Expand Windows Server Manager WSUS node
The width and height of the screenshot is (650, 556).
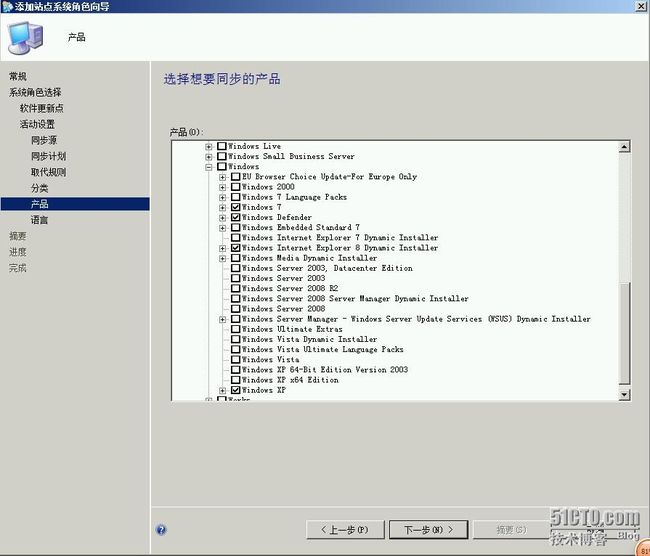[x=223, y=319]
